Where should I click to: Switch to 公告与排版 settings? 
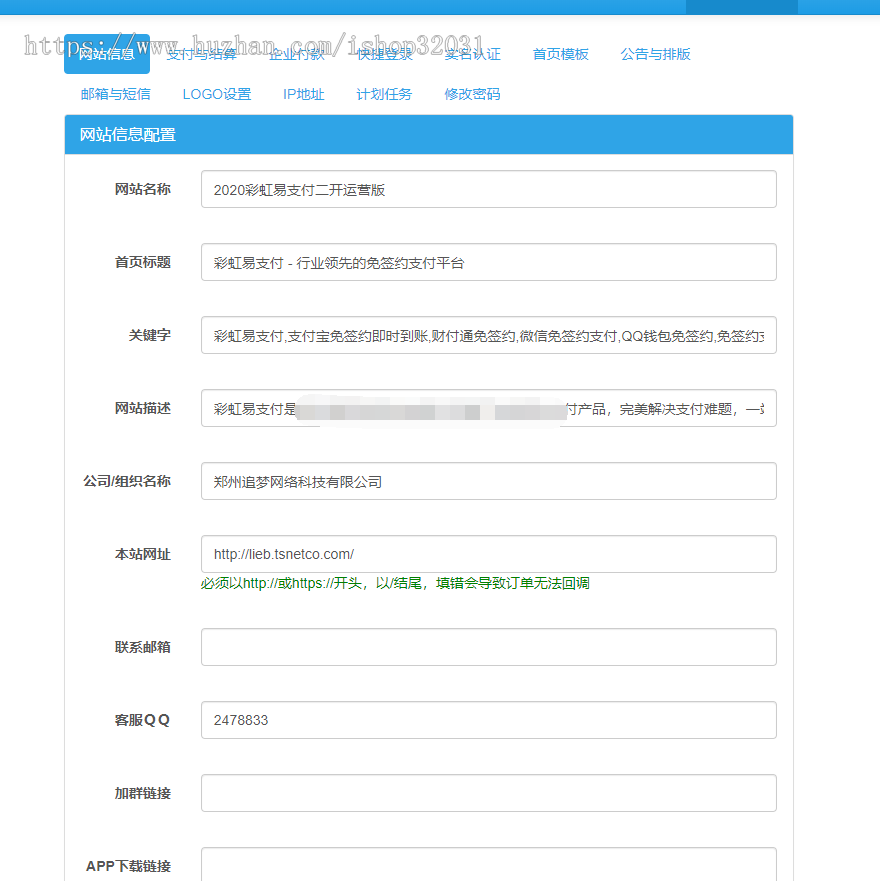pyautogui.click(x=655, y=54)
